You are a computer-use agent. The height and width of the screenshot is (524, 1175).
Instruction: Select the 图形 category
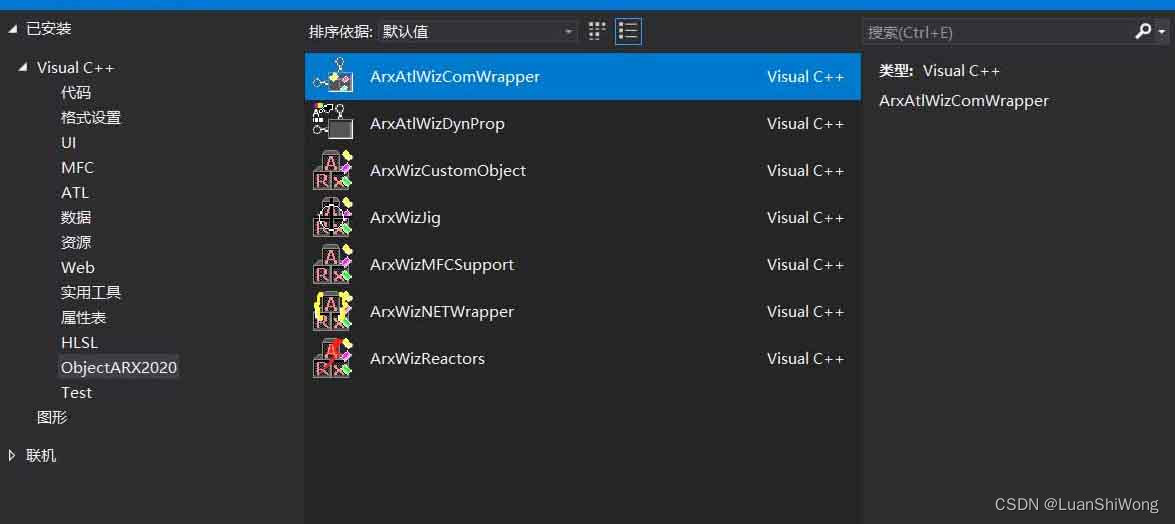coord(52,418)
